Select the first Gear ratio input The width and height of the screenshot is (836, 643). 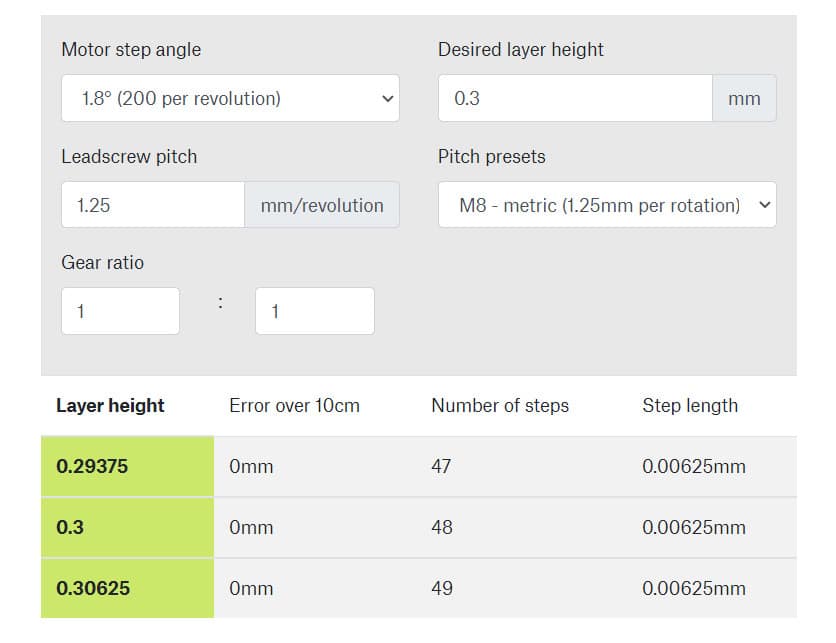click(120, 311)
